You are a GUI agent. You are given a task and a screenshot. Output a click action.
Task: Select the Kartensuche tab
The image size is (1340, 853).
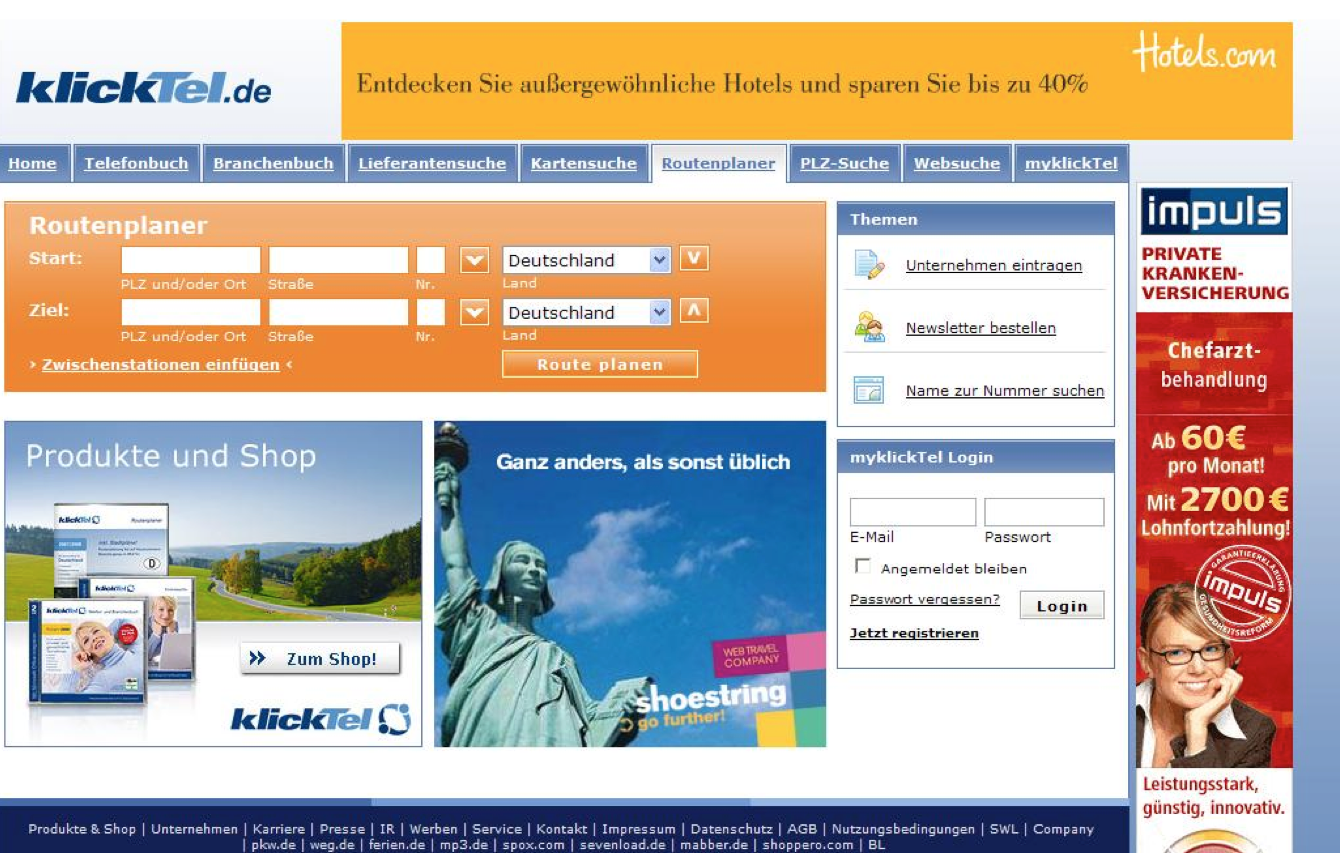(583, 163)
